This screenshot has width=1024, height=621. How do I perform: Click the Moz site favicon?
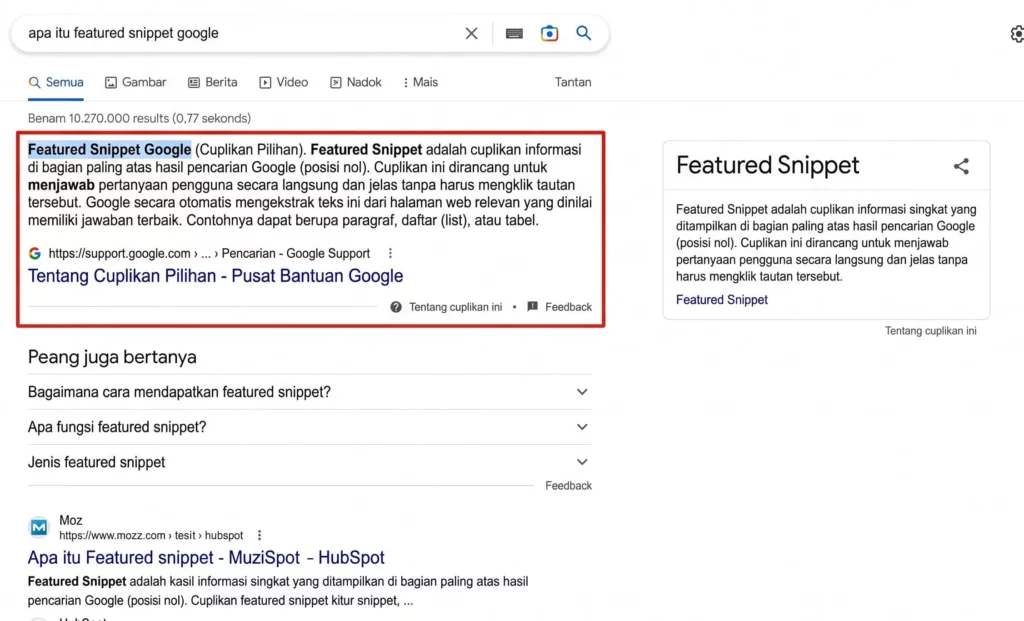coord(39,527)
